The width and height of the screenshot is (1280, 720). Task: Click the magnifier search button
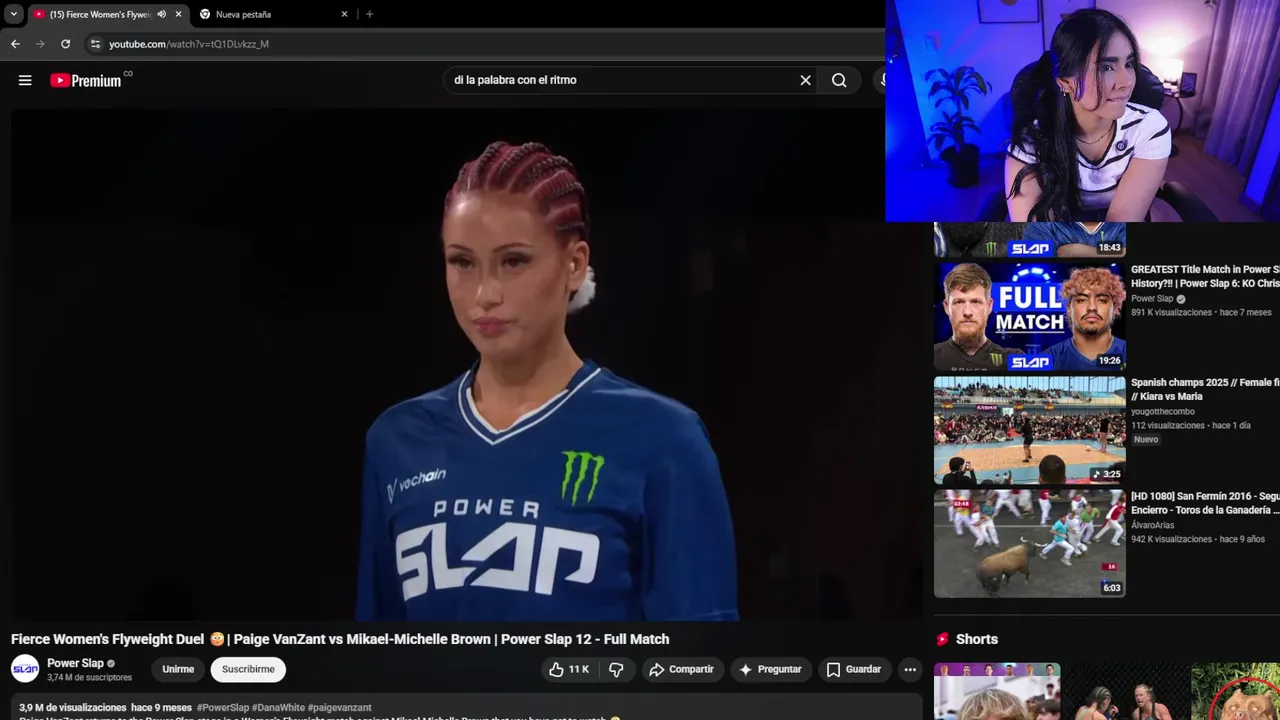pyautogui.click(x=839, y=80)
